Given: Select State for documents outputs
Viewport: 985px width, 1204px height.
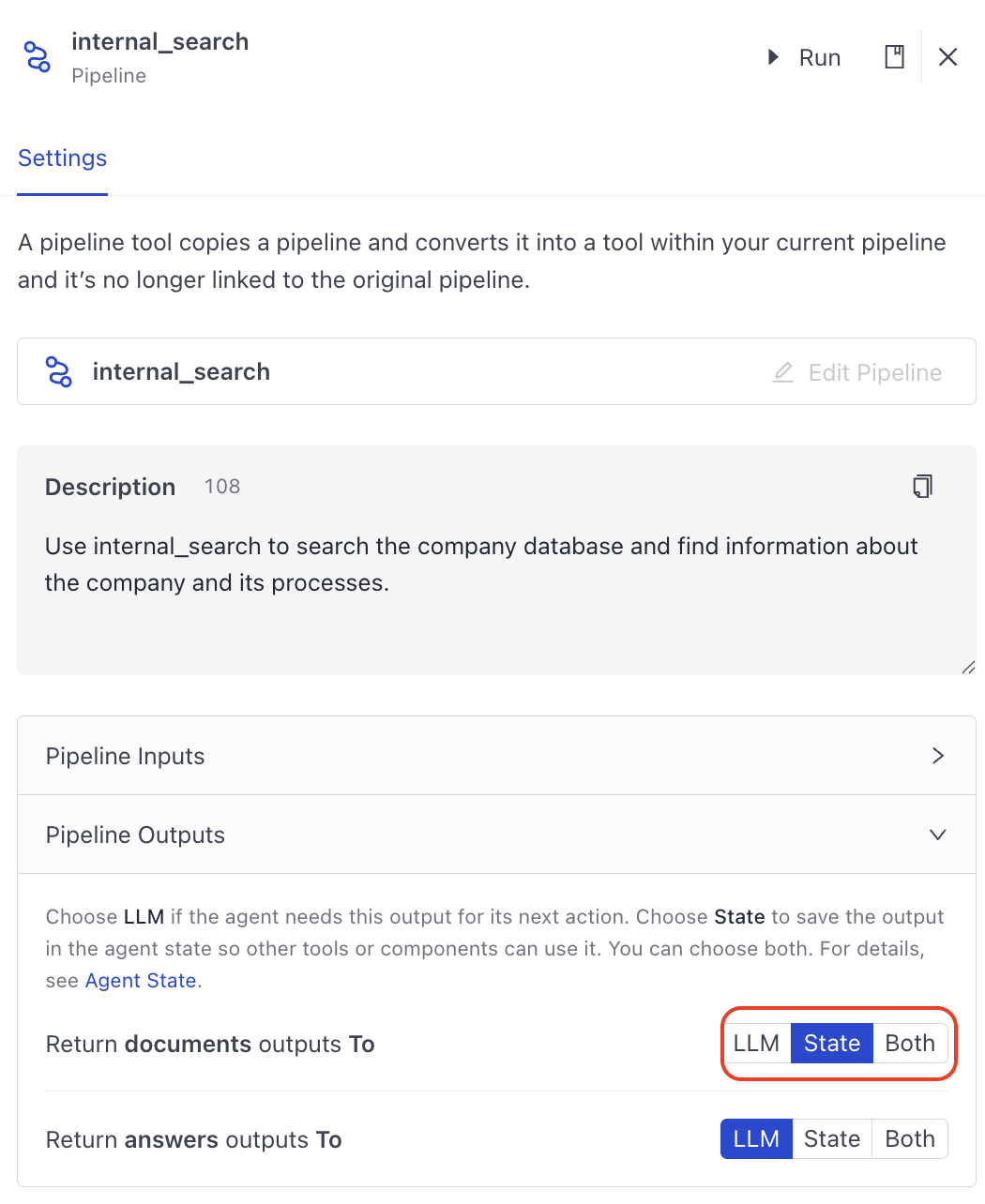Looking at the screenshot, I should click(x=831, y=1043).
